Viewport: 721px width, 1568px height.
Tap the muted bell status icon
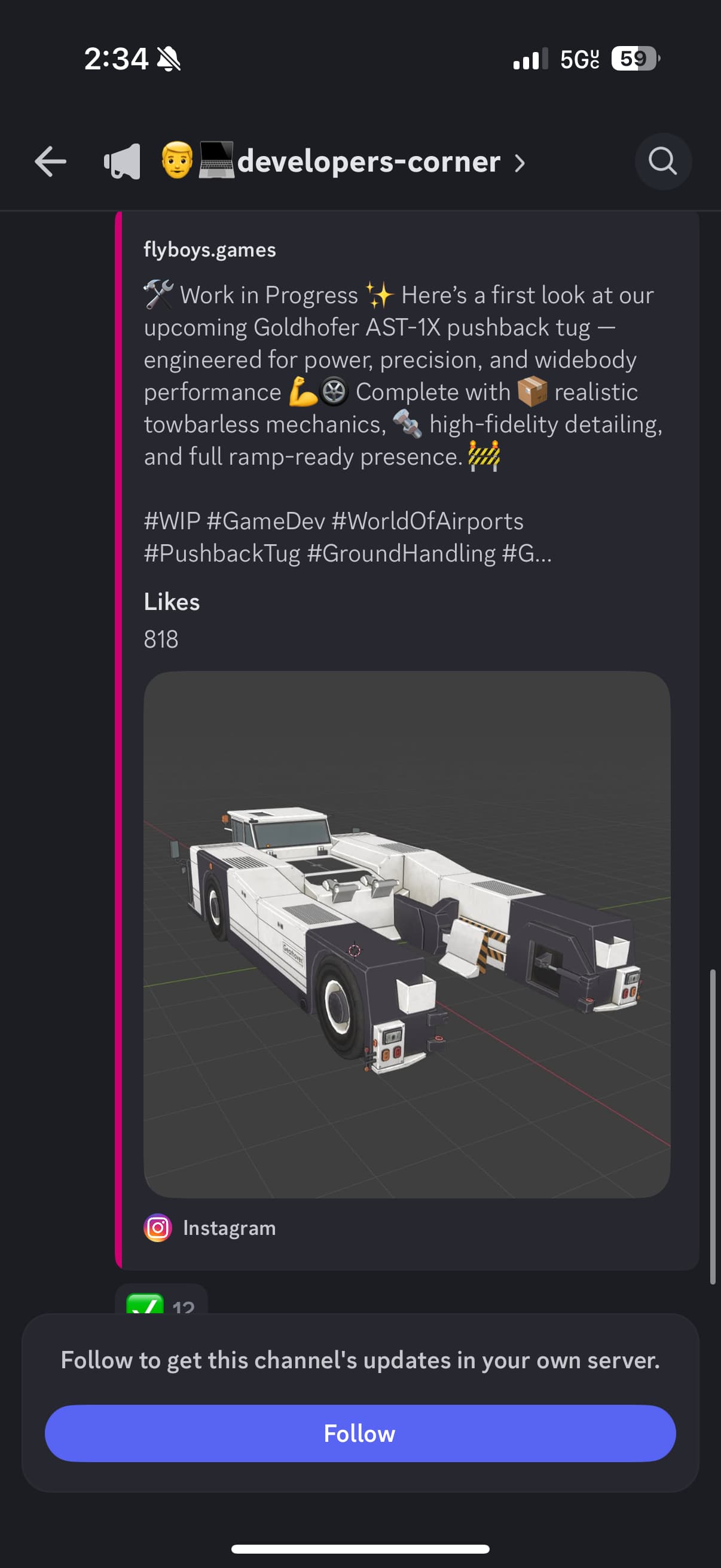coord(169,59)
